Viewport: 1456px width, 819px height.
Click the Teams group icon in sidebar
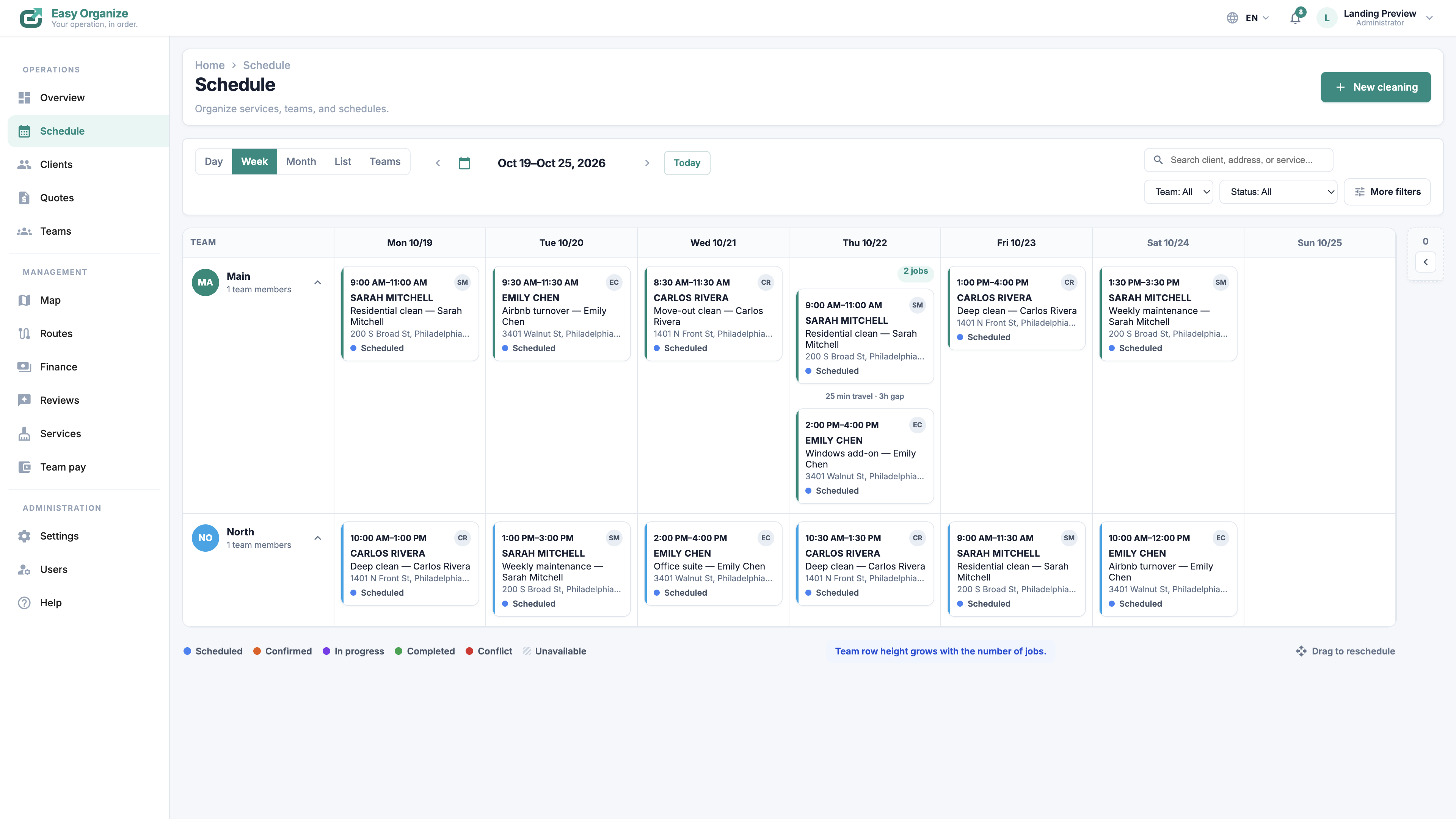pyautogui.click(x=24, y=231)
